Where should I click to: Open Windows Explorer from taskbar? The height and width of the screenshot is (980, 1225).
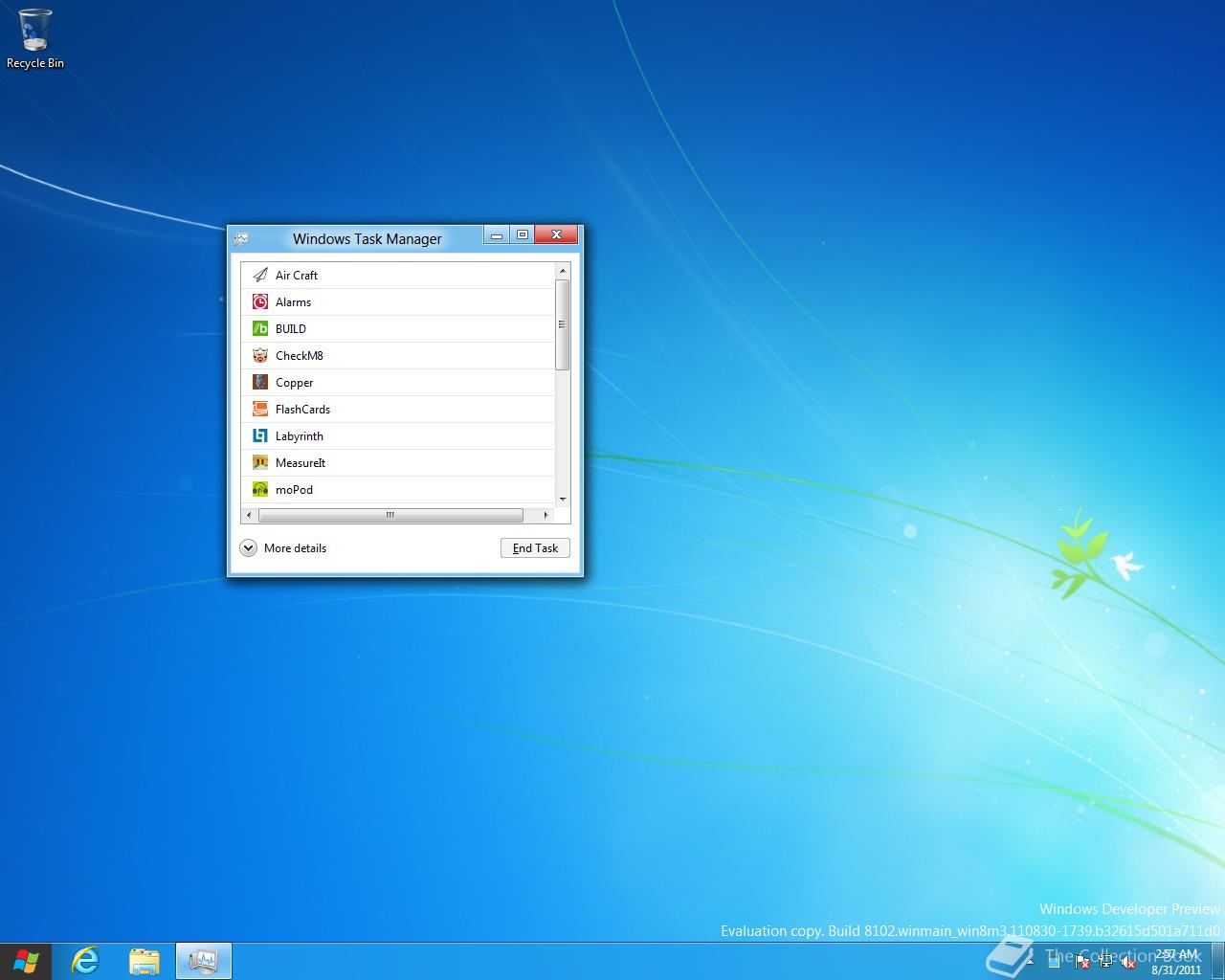[x=145, y=961]
